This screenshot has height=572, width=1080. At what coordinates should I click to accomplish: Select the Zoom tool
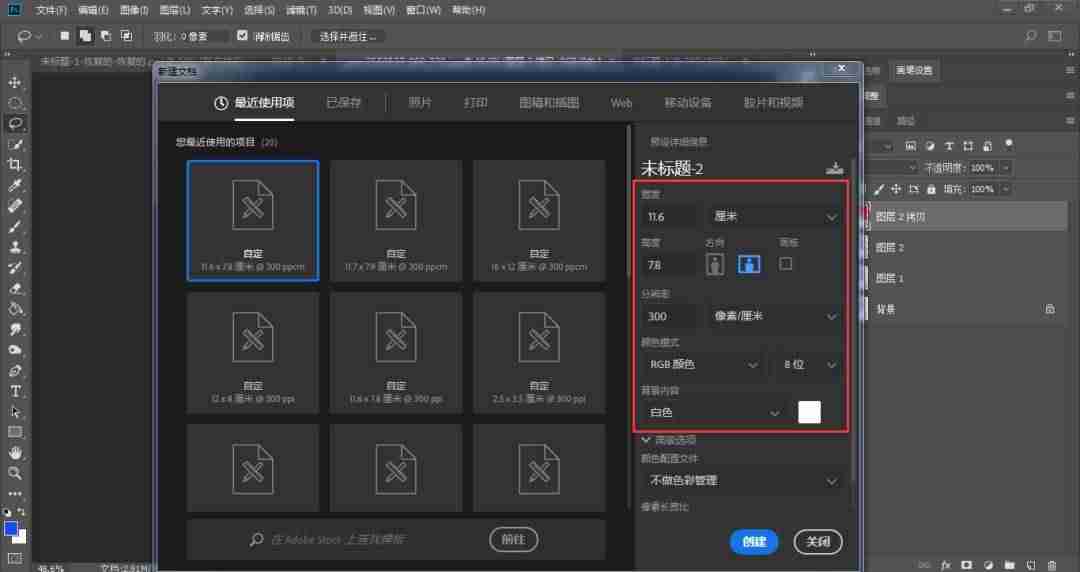click(14, 473)
